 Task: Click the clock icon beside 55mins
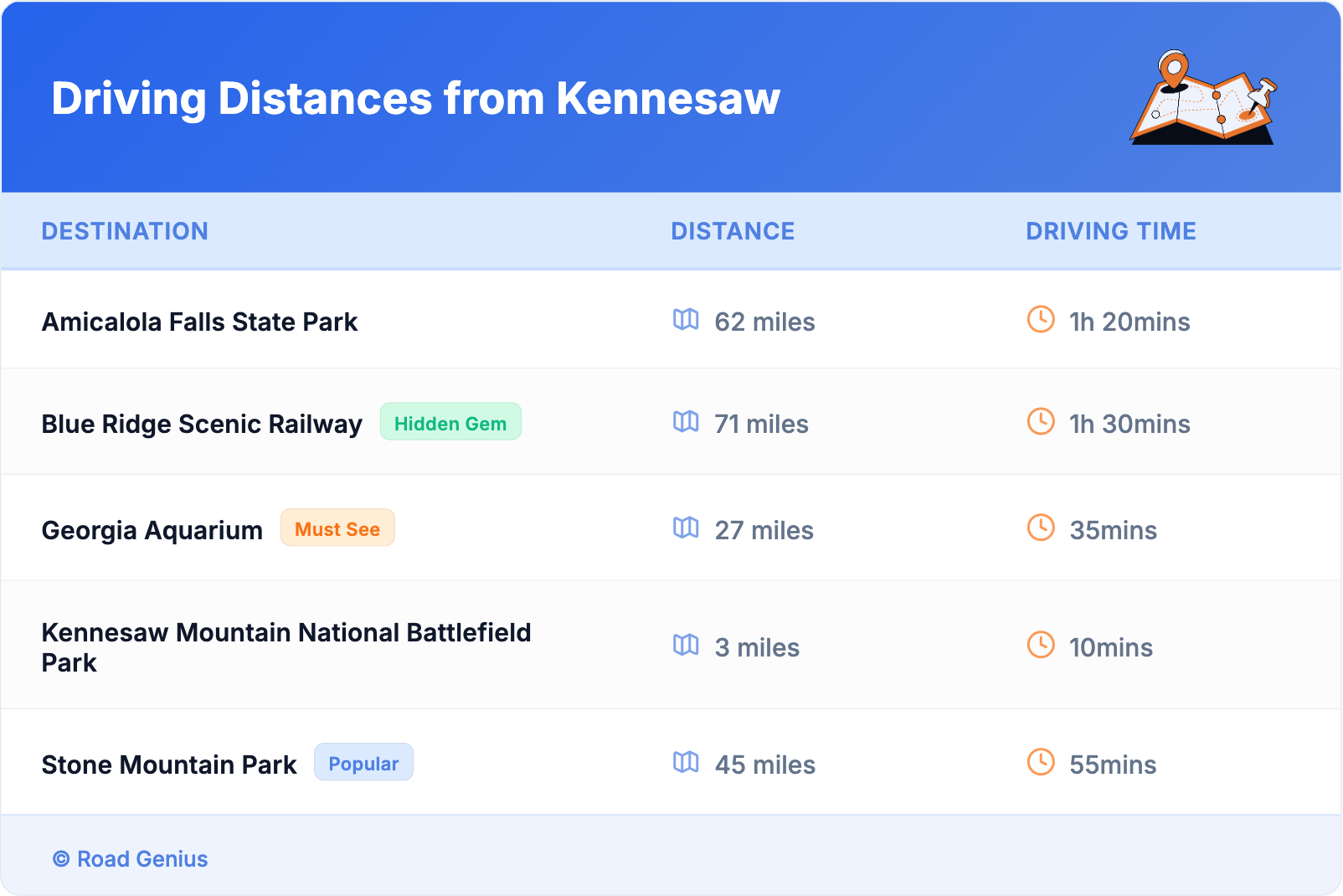pos(1041,763)
